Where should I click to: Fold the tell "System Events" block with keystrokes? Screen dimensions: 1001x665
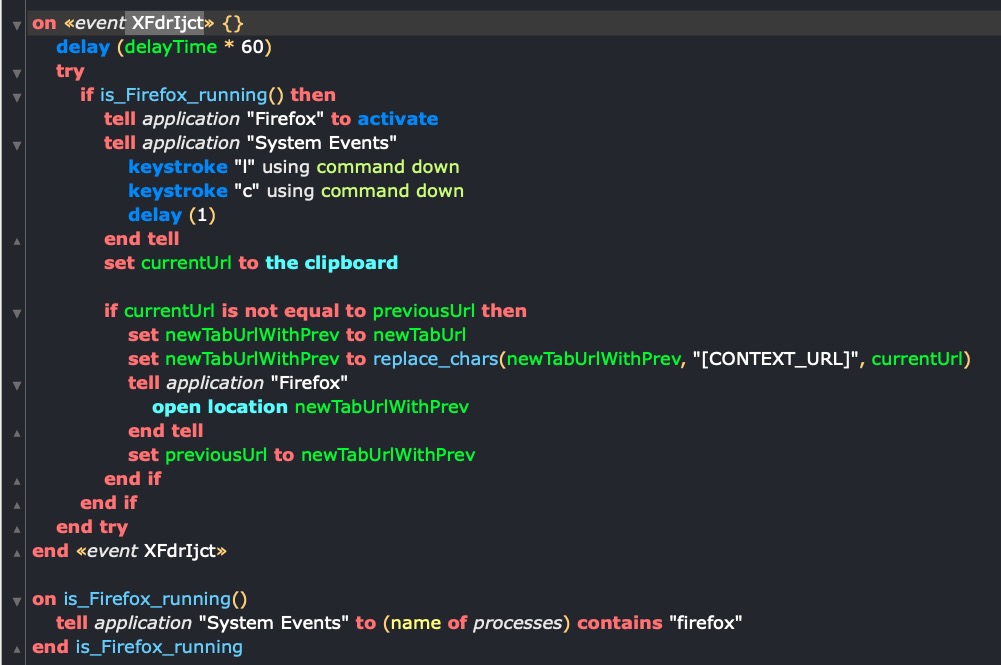[17, 143]
